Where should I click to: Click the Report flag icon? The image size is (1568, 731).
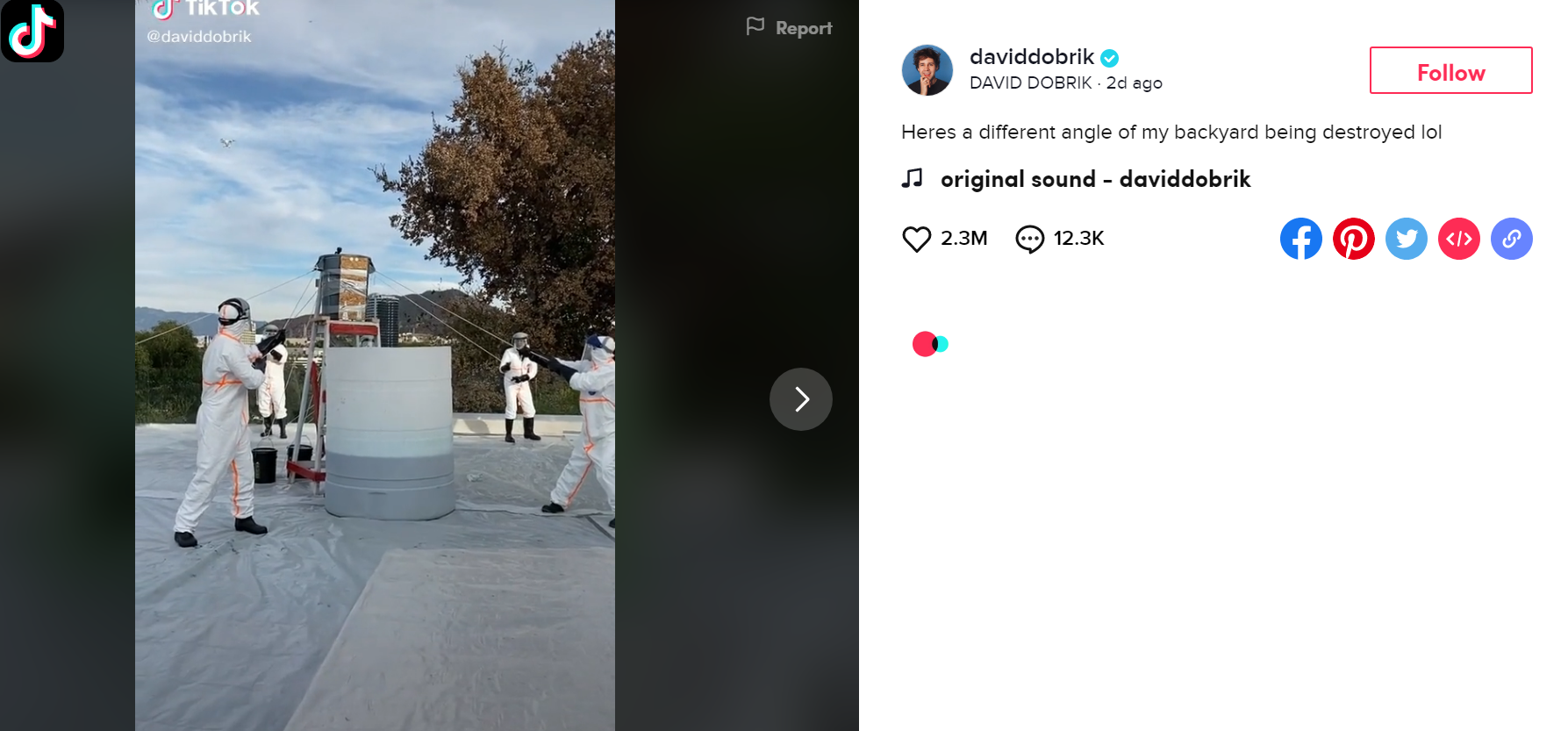(755, 27)
